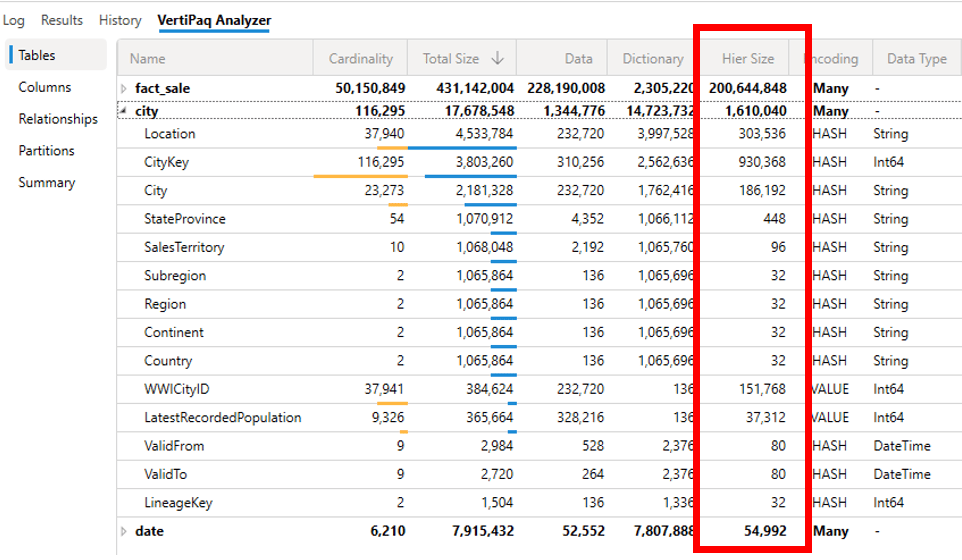
Task: Expand the fact_sale table row
Action: tap(124, 89)
